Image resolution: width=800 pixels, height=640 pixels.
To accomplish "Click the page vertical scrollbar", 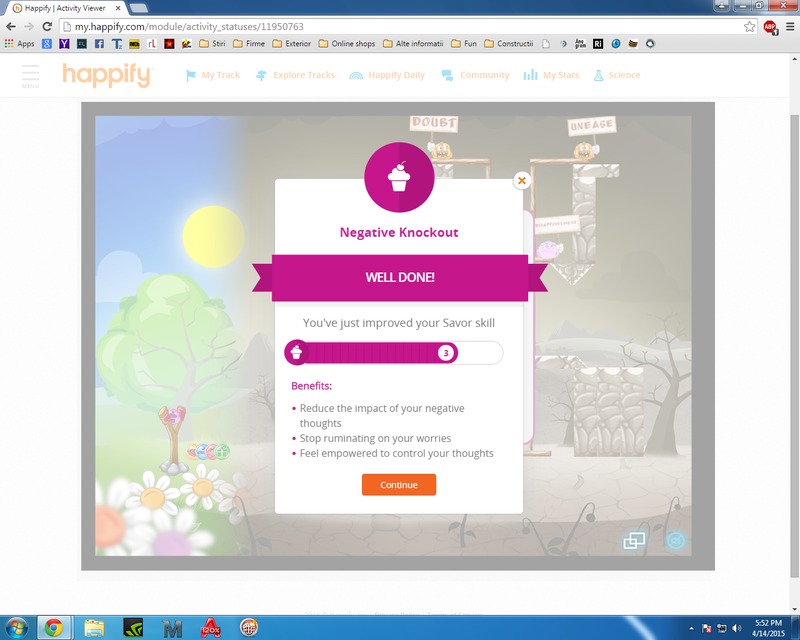I will pyautogui.click(x=795, y=347).
